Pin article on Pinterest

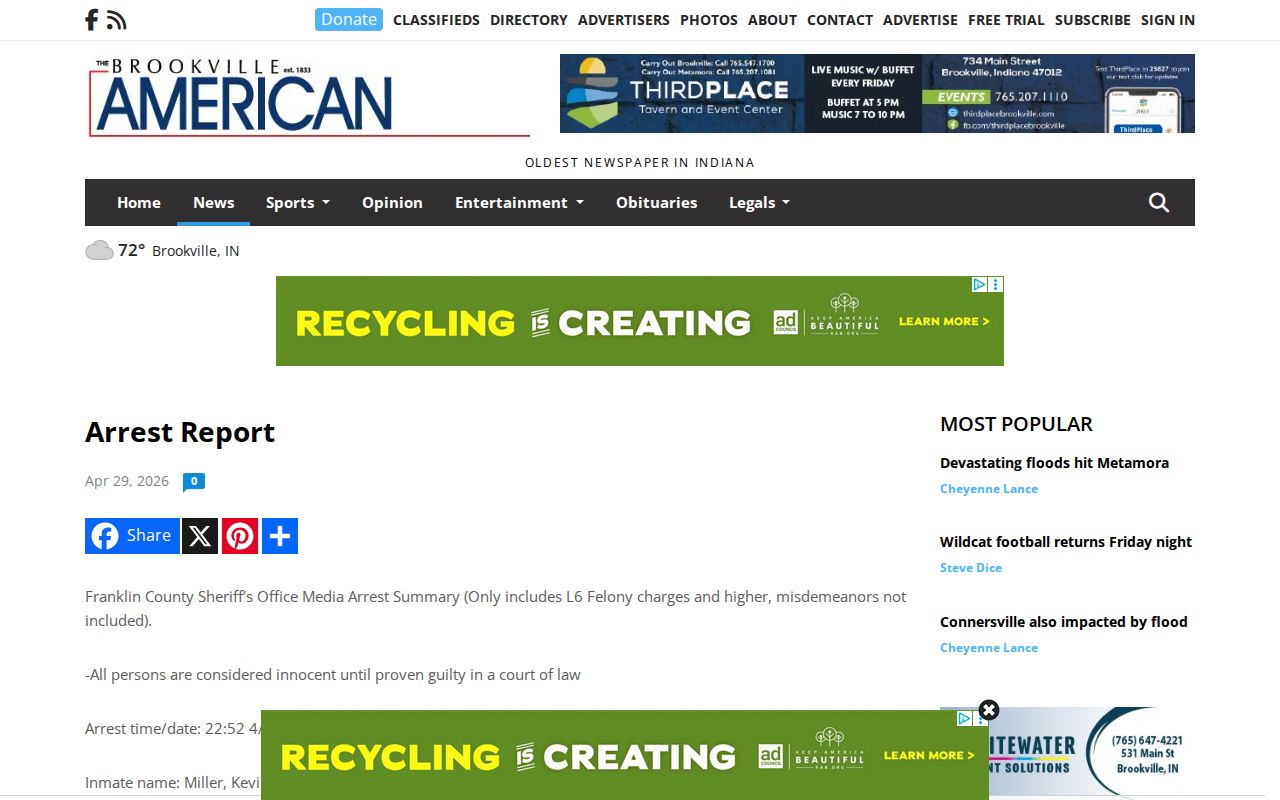pos(240,536)
